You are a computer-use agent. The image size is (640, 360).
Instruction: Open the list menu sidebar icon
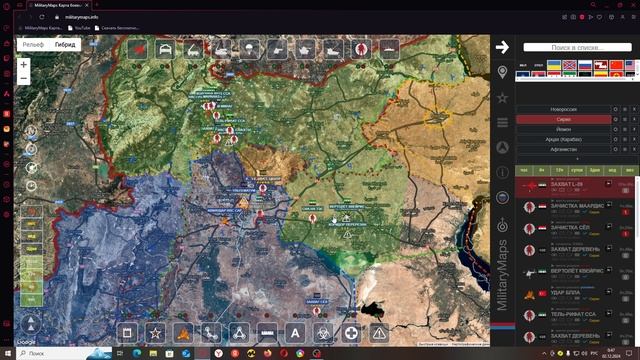(502, 122)
